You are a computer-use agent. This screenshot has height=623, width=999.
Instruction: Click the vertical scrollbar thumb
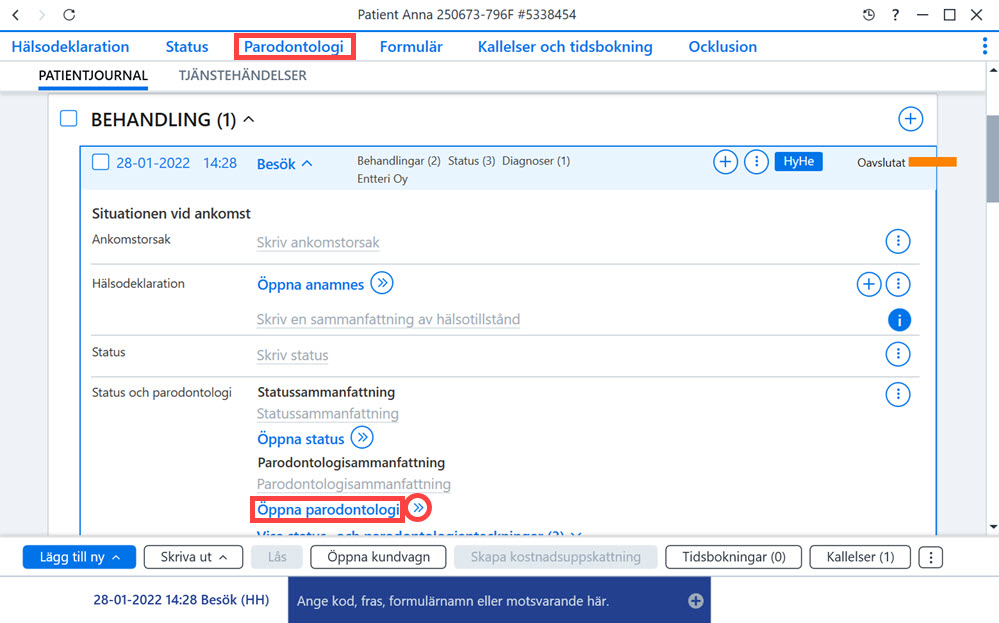[993, 159]
